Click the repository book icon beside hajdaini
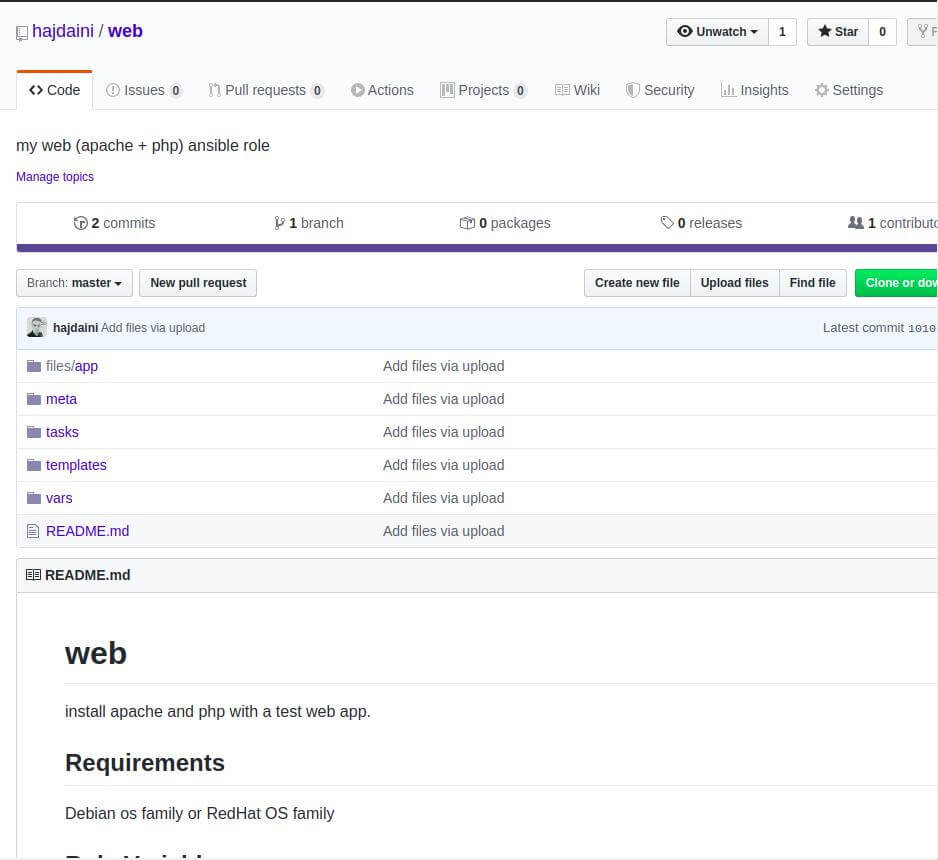 point(22,33)
